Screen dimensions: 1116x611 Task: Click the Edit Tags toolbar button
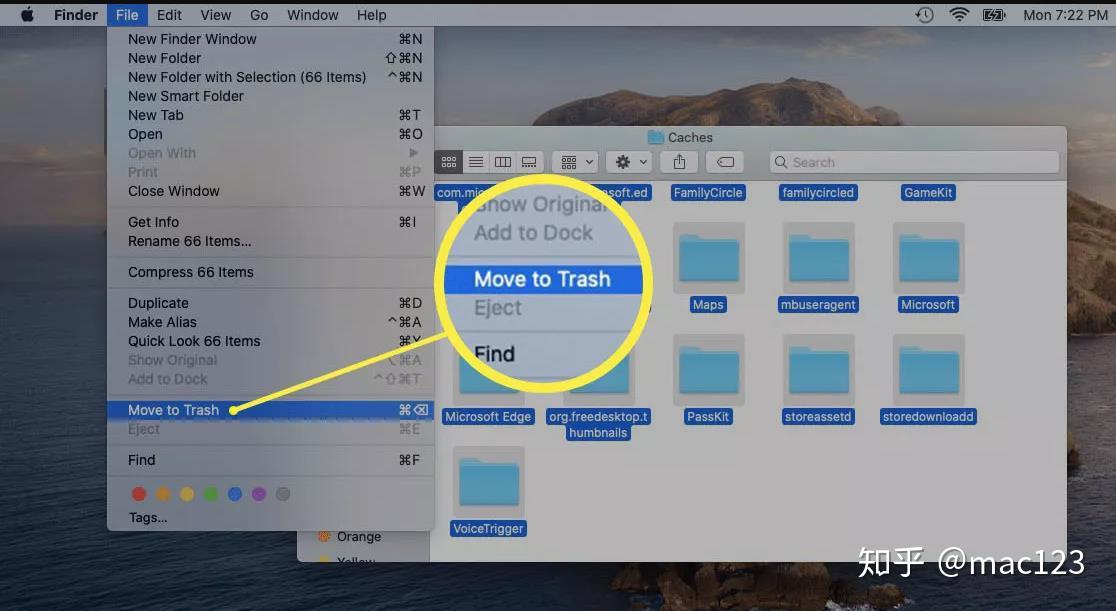click(x=725, y=162)
